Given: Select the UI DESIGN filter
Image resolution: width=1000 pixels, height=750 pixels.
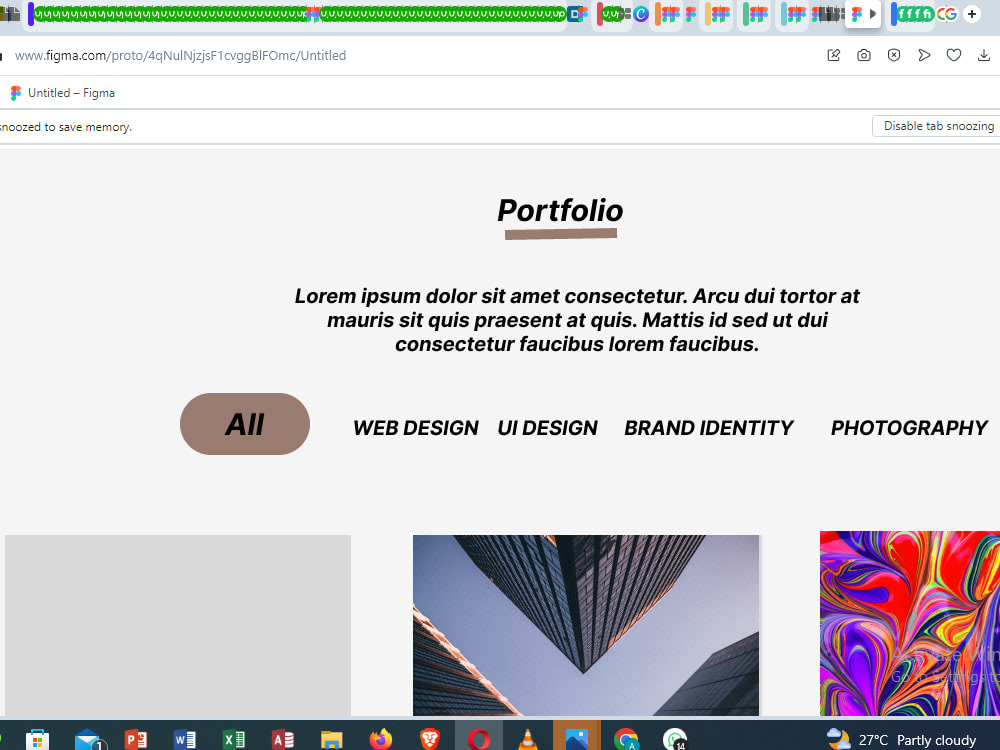Looking at the screenshot, I should pyautogui.click(x=547, y=428).
